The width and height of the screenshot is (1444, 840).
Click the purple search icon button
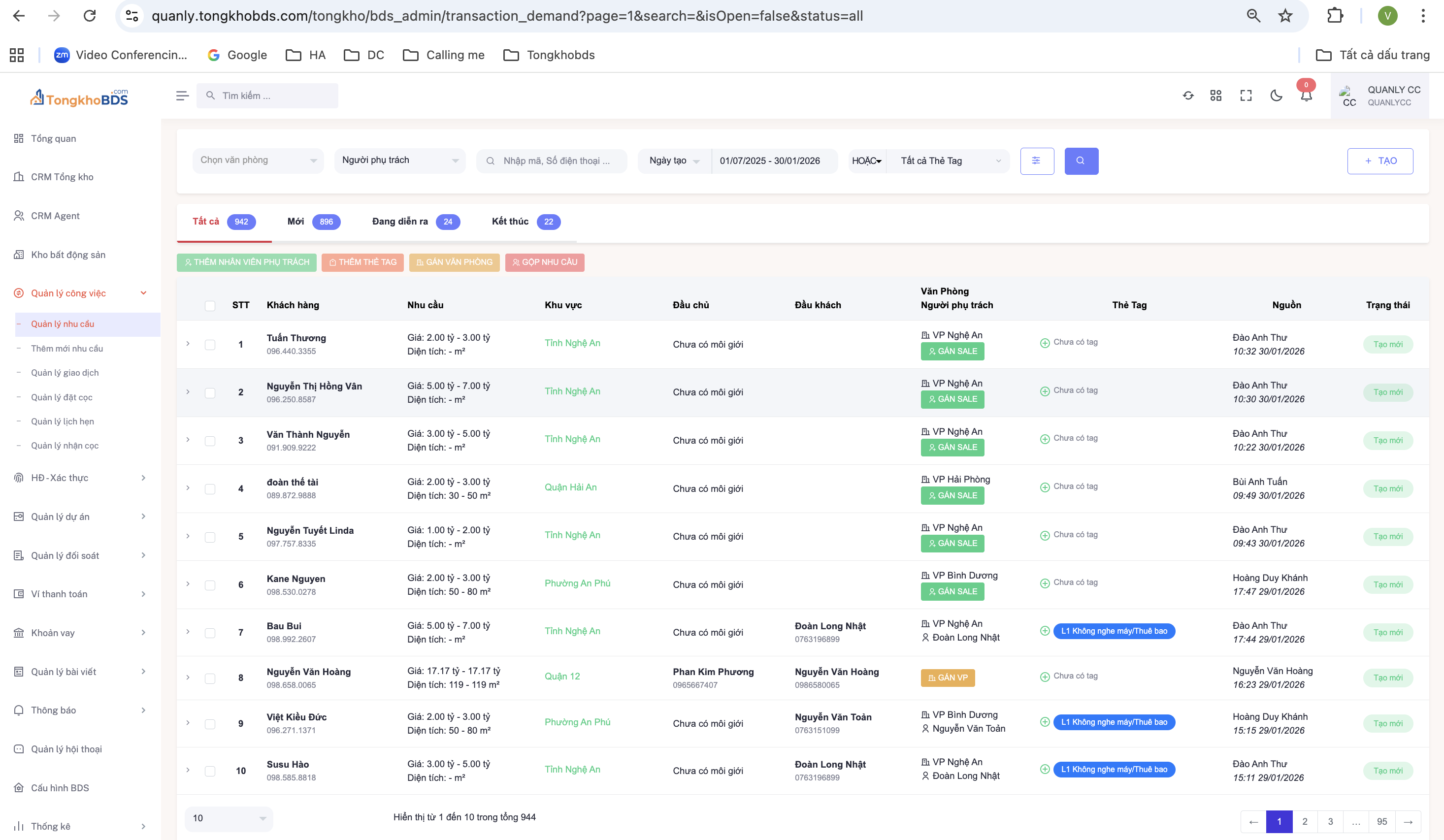(1081, 161)
